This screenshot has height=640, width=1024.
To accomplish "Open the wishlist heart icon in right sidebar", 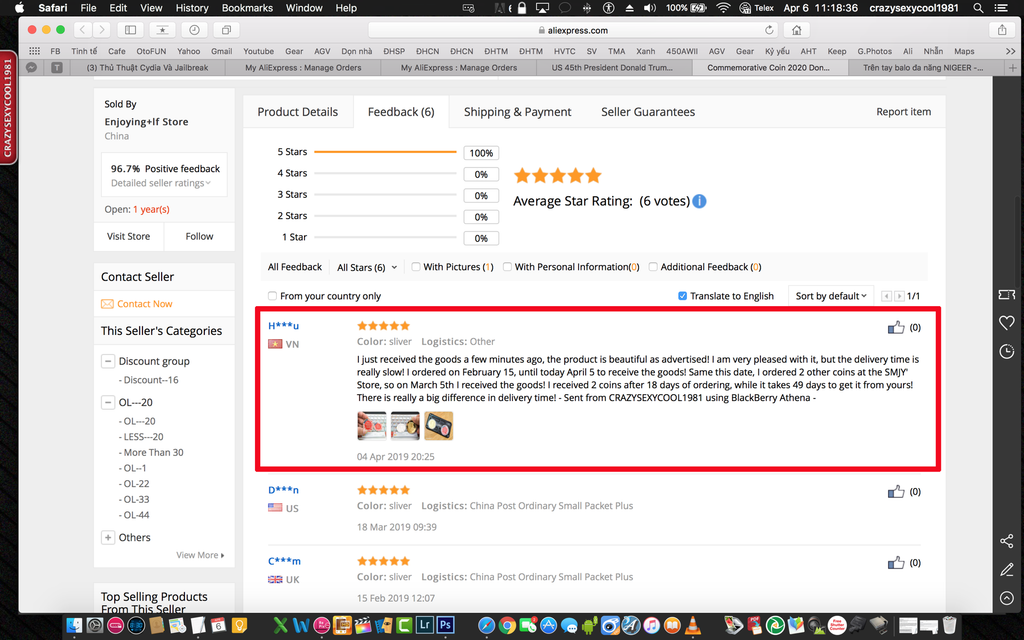I will (1006, 323).
